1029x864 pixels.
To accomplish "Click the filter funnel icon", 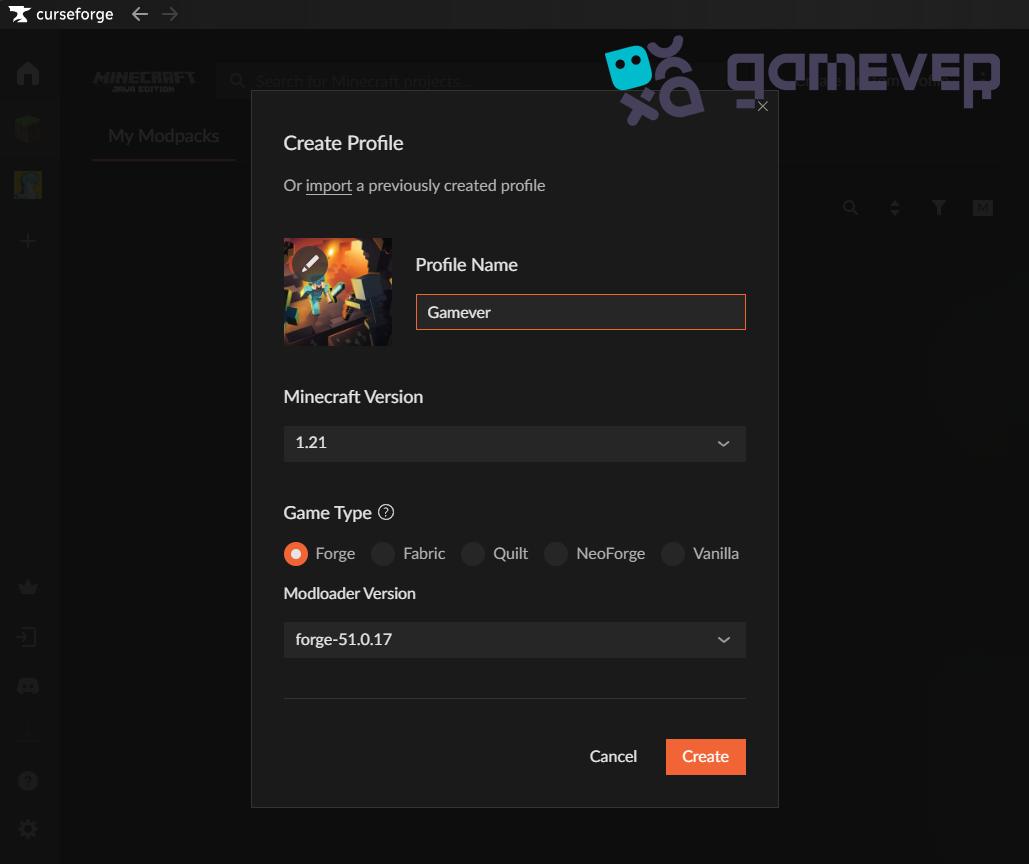I will [x=938, y=208].
